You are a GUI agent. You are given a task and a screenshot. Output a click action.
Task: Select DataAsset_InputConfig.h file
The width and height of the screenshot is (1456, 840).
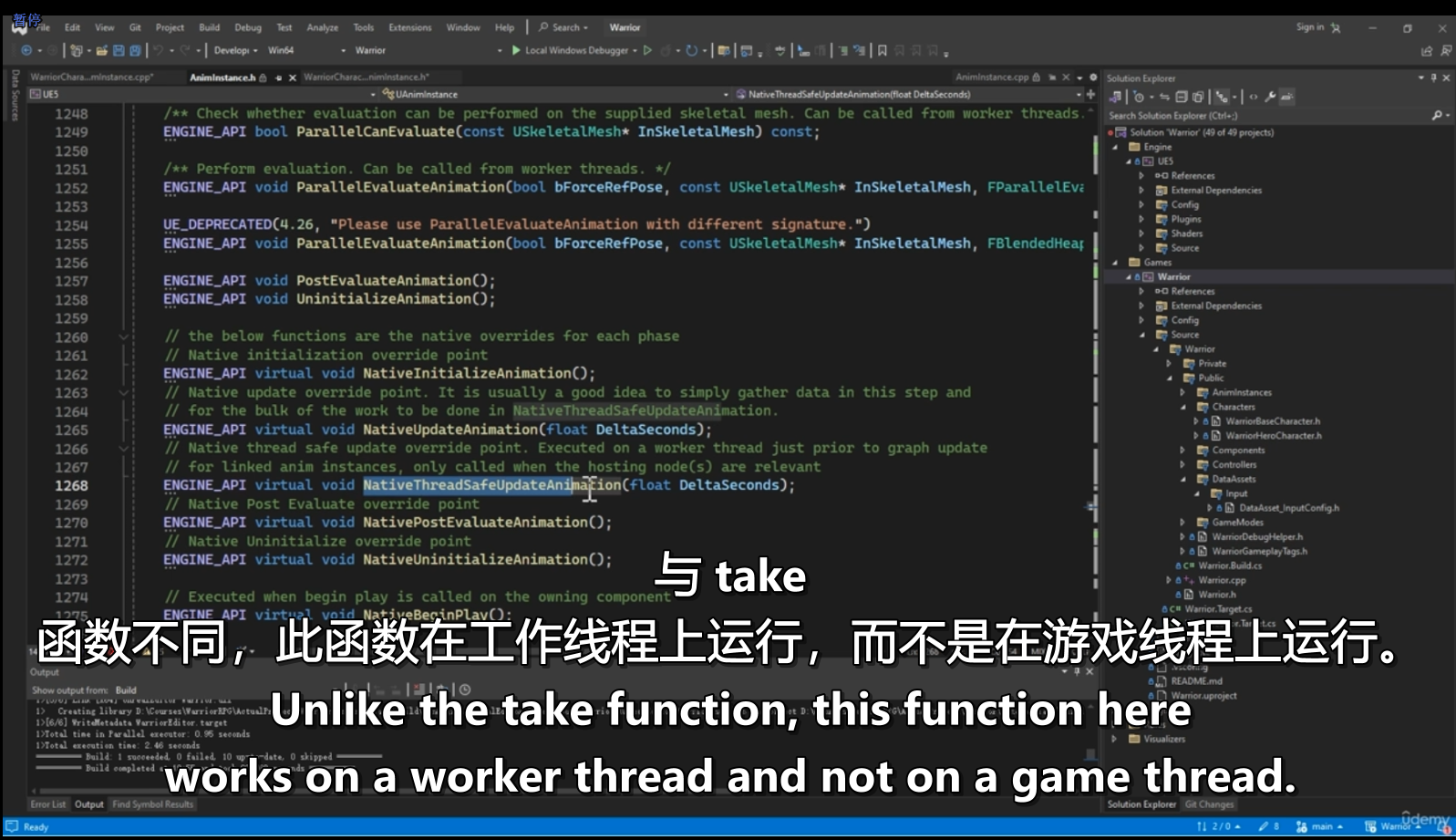(1288, 508)
